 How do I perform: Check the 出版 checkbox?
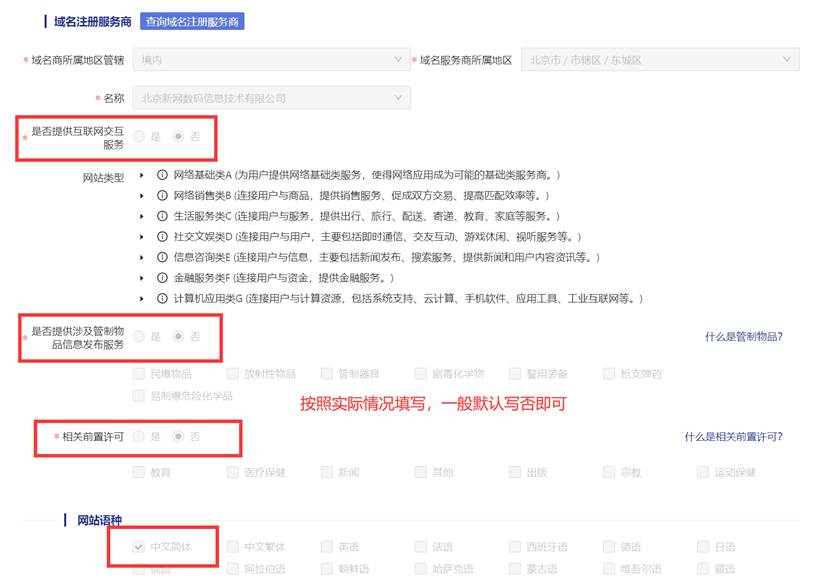pos(515,472)
